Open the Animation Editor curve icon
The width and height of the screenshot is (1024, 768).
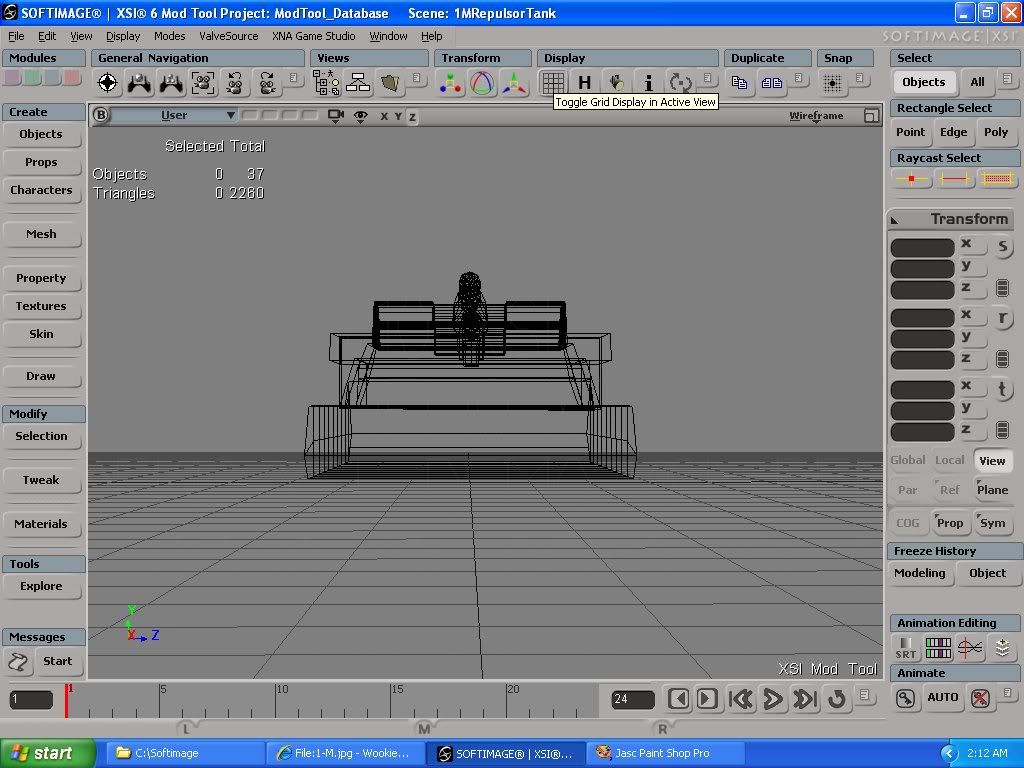coord(970,648)
